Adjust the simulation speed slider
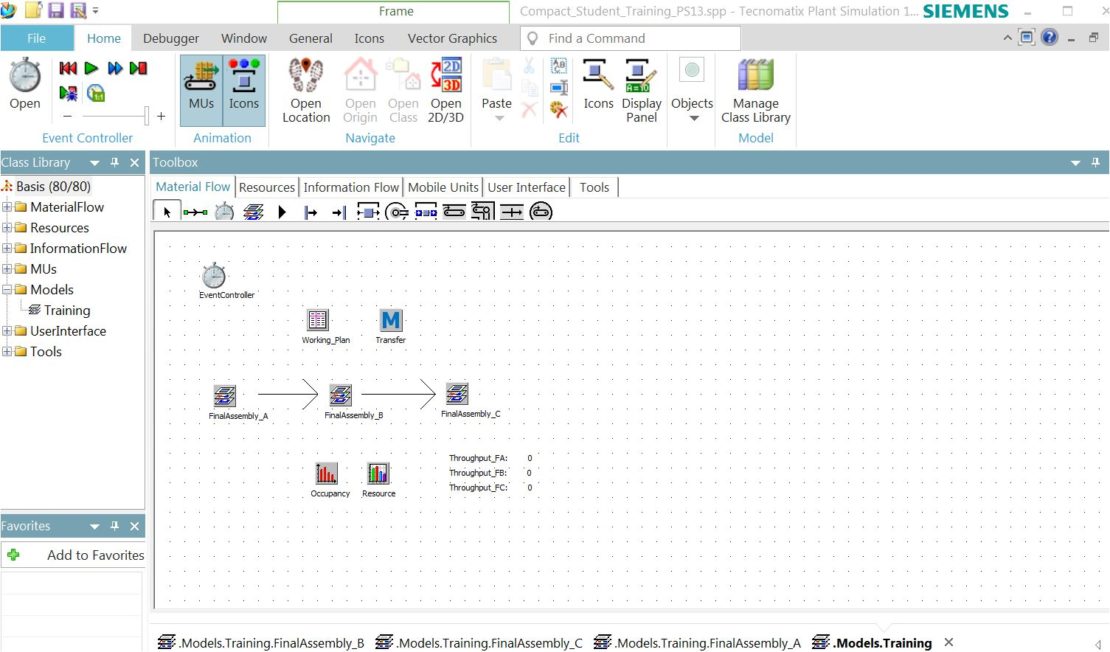The width and height of the screenshot is (1110, 652). point(146,116)
